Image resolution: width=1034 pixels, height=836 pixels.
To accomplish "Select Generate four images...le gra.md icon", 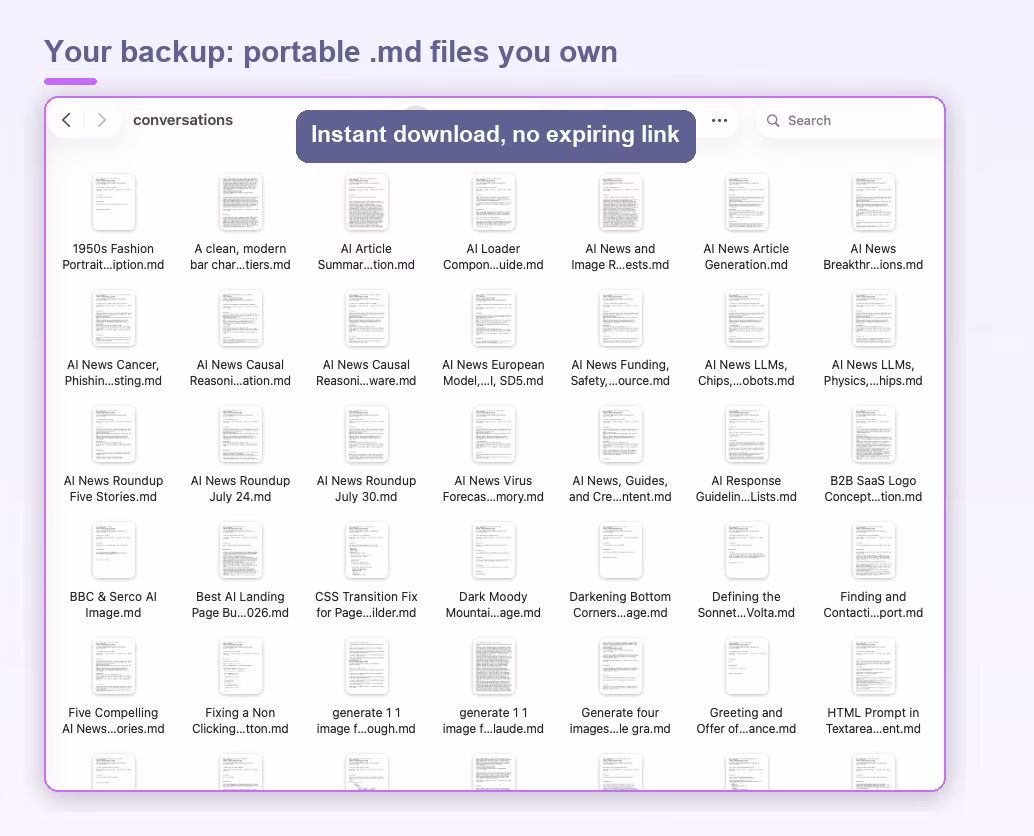I will pos(620,667).
